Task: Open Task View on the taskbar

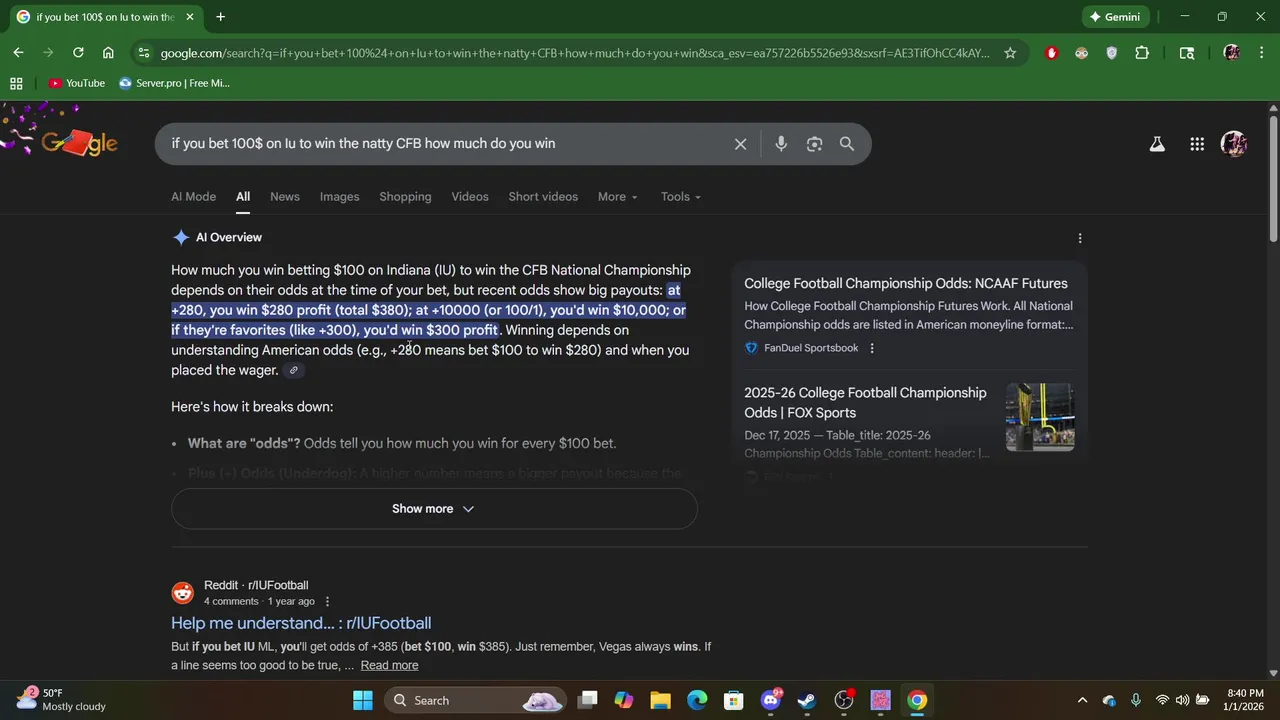Action: tap(588, 700)
